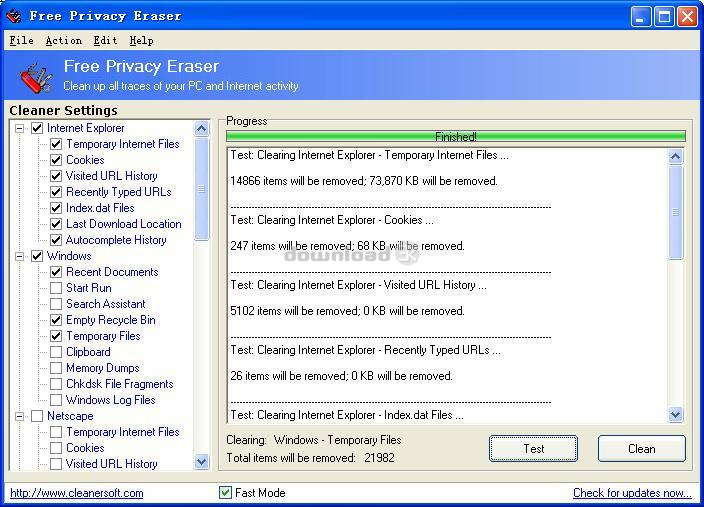Collapse the Windows tree node
The height and width of the screenshot is (507, 704).
(19, 256)
